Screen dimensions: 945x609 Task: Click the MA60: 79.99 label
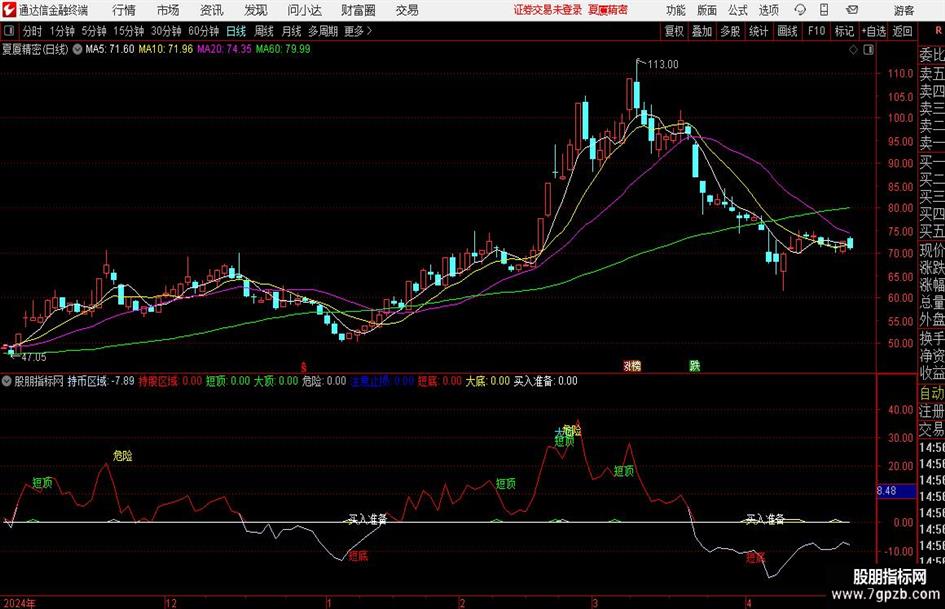point(283,49)
